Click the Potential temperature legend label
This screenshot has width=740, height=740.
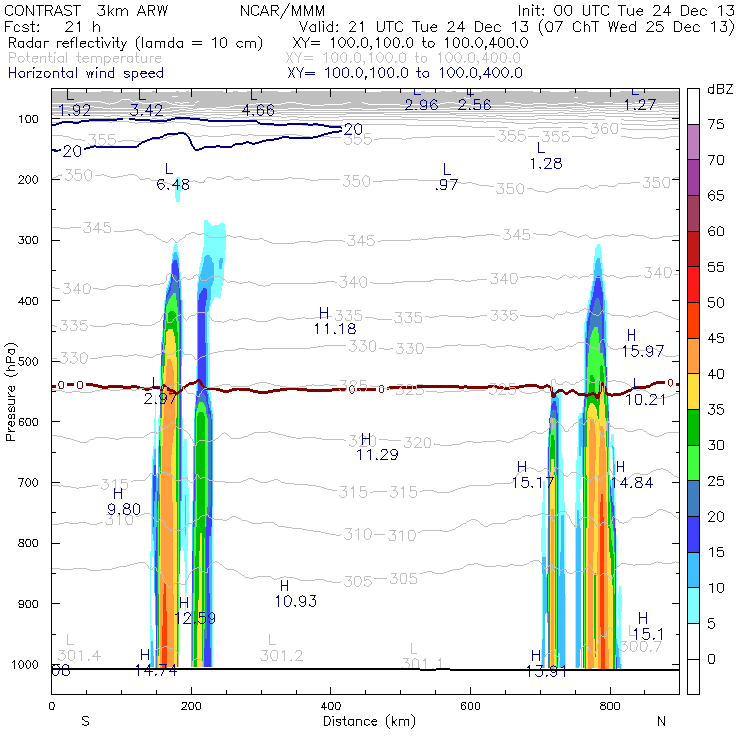[x=85, y=58]
